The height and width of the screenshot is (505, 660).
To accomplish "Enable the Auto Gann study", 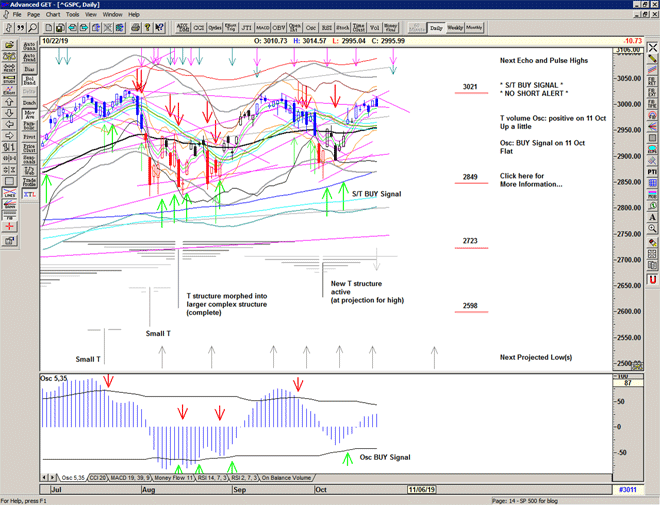I will (x=29, y=46).
